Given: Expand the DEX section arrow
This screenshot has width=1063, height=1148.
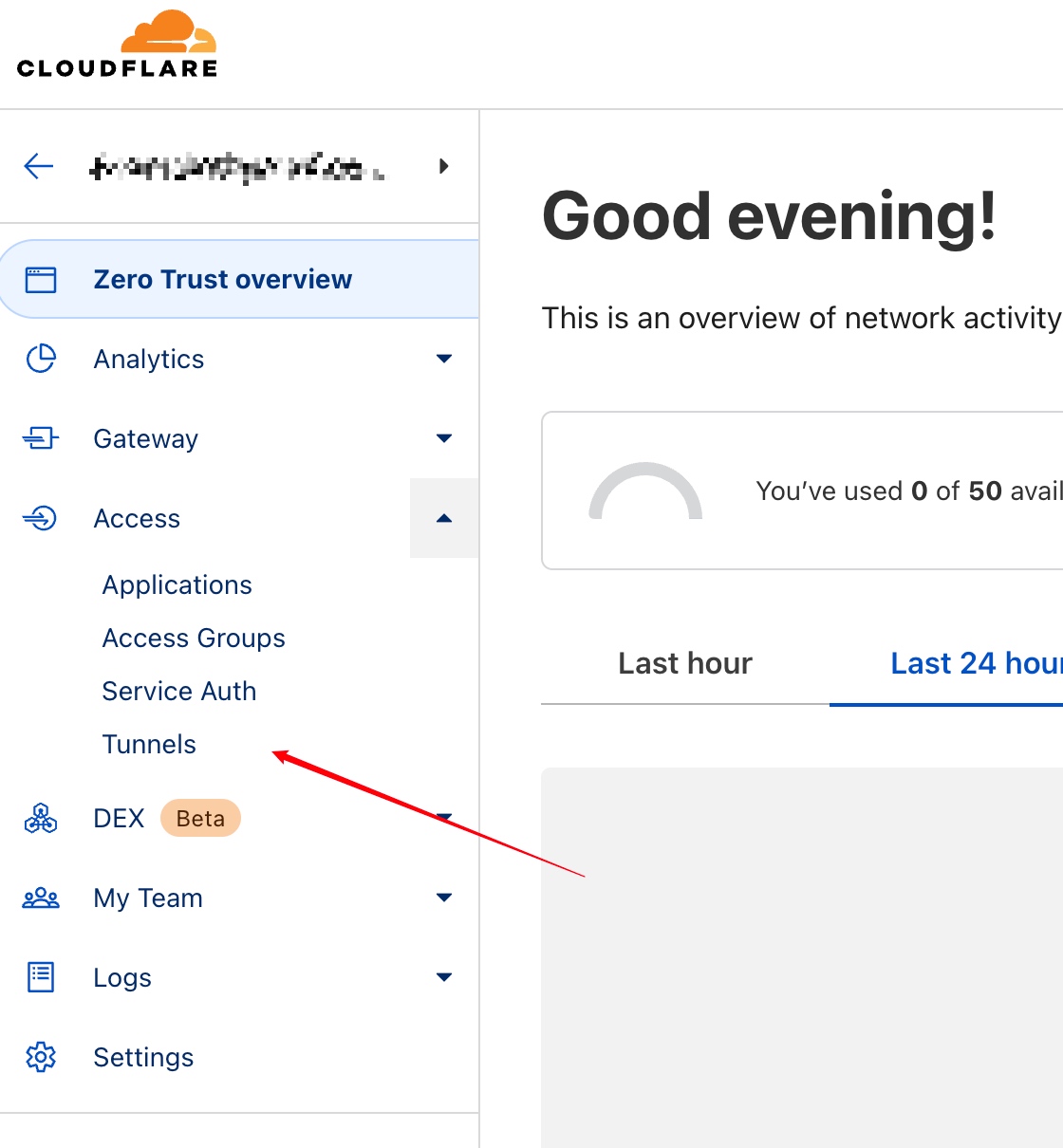Looking at the screenshot, I should 443,816.
